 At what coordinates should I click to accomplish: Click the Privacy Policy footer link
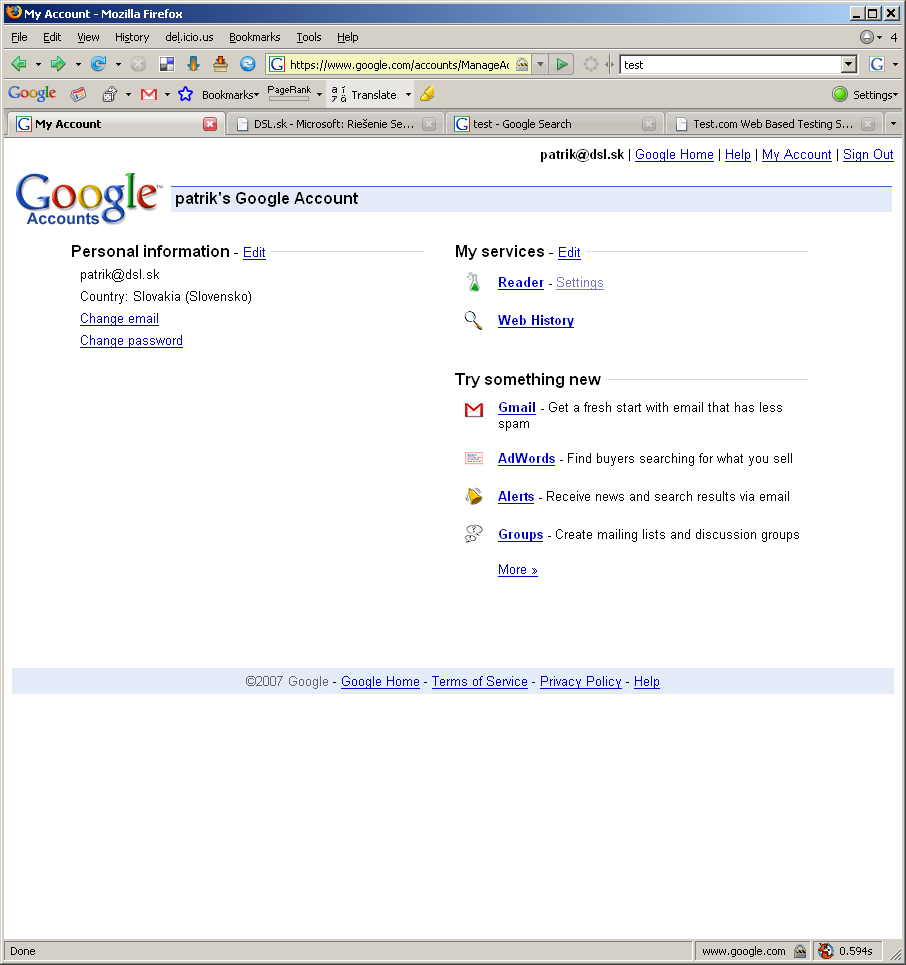click(580, 681)
